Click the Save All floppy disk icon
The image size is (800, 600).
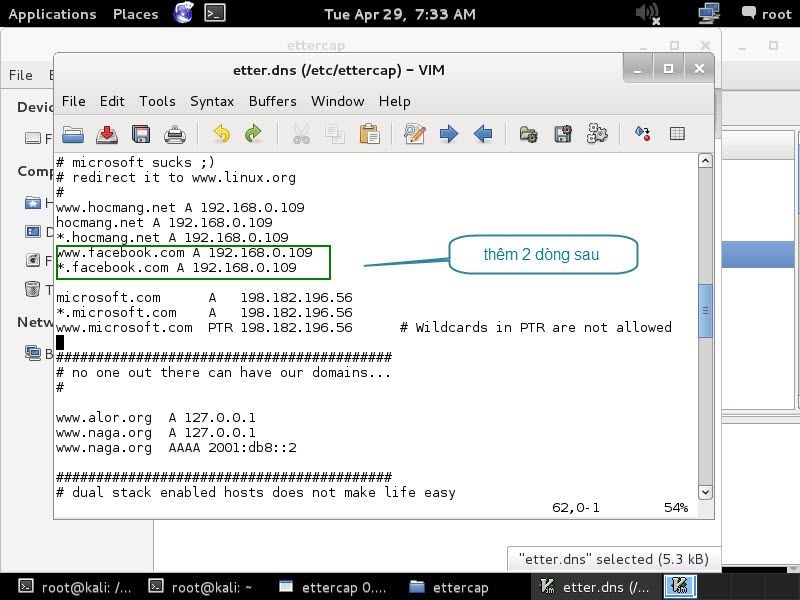(x=141, y=135)
